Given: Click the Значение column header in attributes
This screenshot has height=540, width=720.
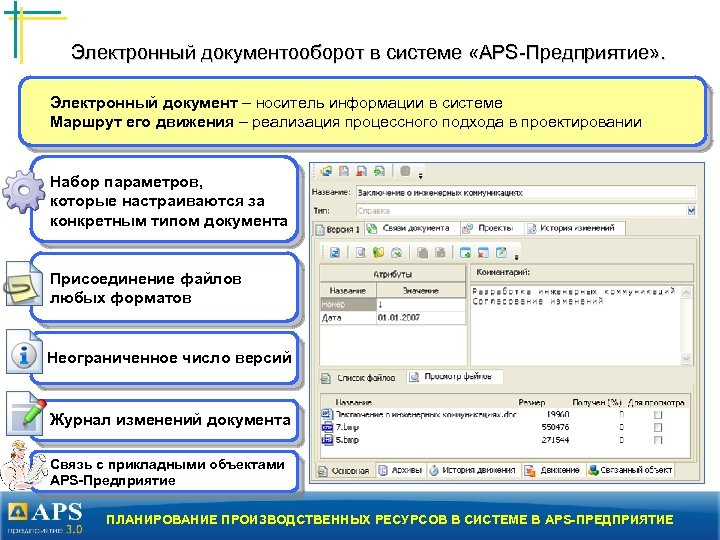Looking at the screenshot, I should click(x=421, y=290).
